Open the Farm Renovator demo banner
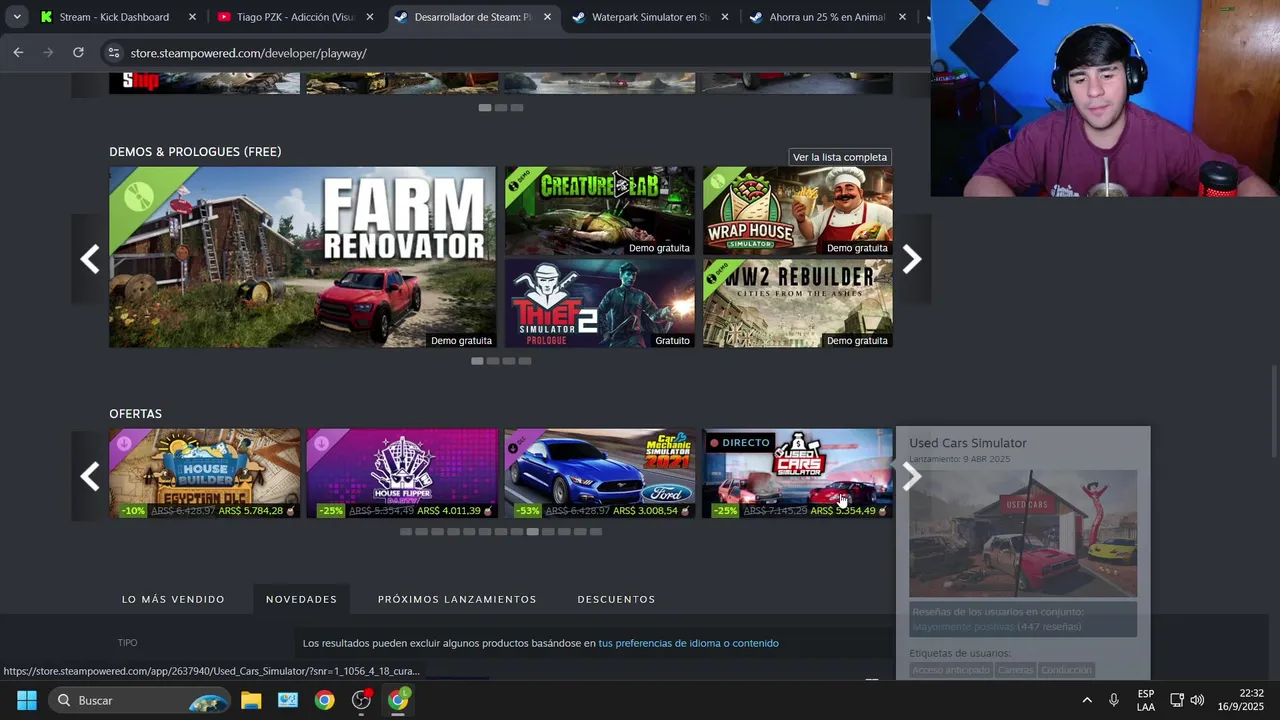Image resolution: width=1280 pixels, height=720 pixels. coord(302,257)
